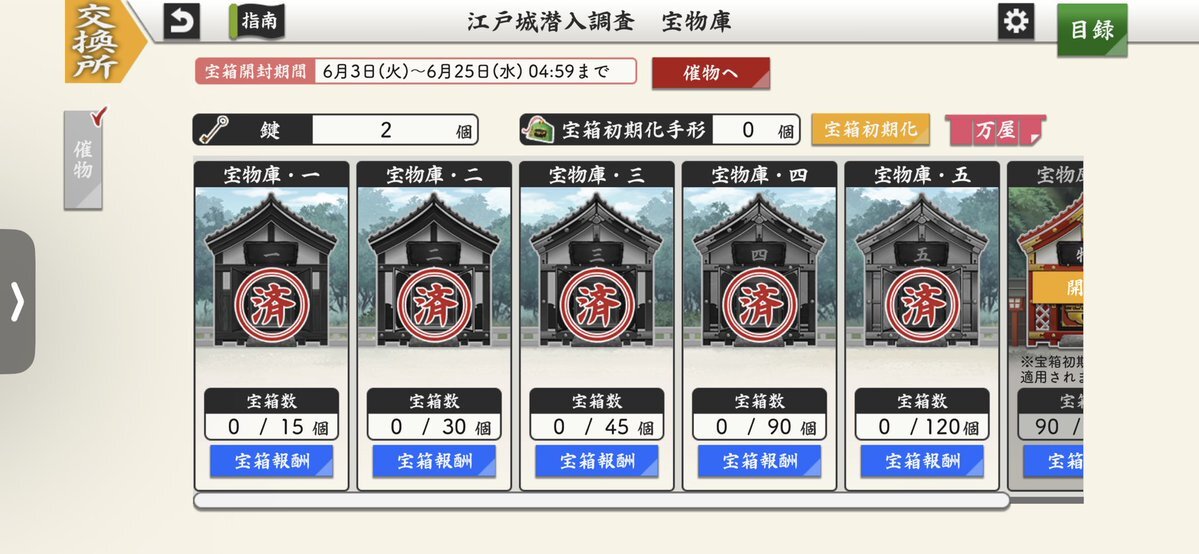Select the 済 stamp on 宝物庫・三

coord(597,305)
